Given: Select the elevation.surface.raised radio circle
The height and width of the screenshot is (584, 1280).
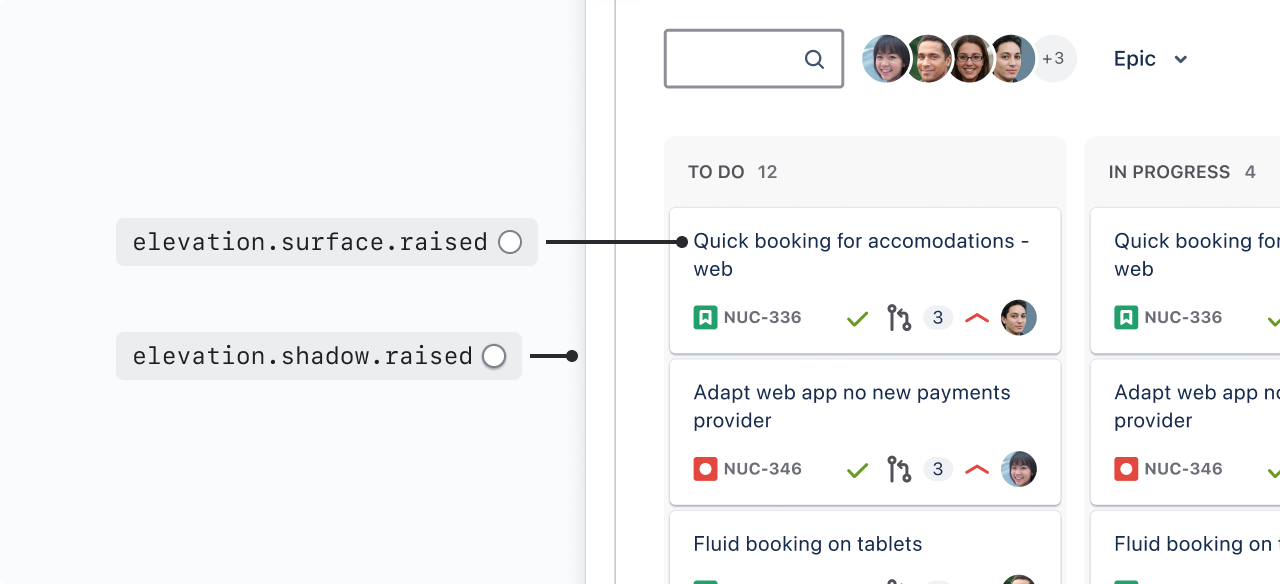Looking at the screenshot, I should pyautogui.click(x=510, y=242).
